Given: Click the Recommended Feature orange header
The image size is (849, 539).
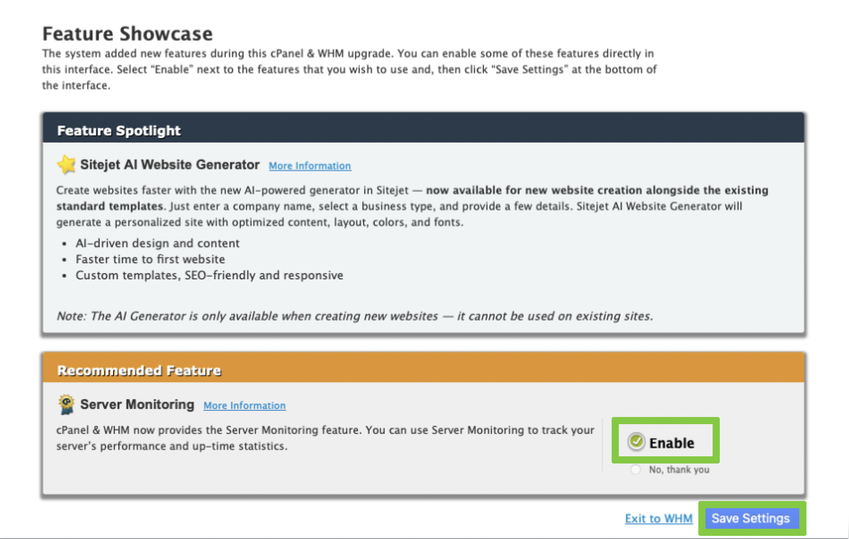Looking at the screenshot, I should (x=139, y=370).
